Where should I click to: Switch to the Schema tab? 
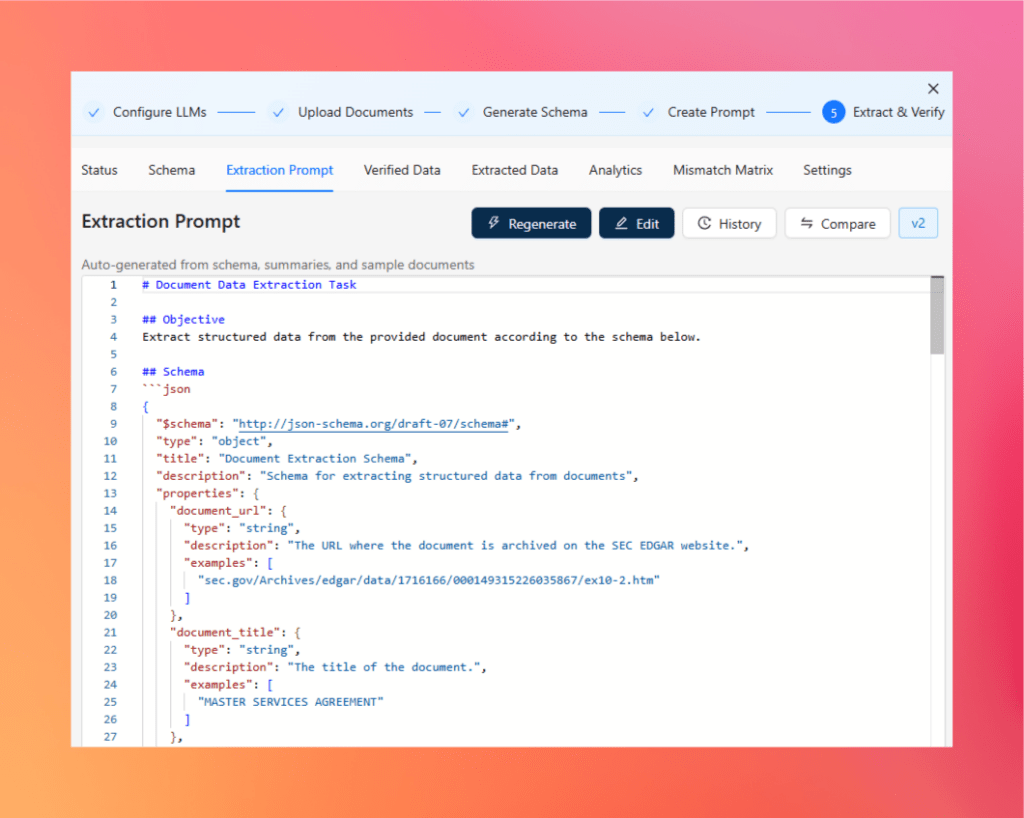point(171,170)
